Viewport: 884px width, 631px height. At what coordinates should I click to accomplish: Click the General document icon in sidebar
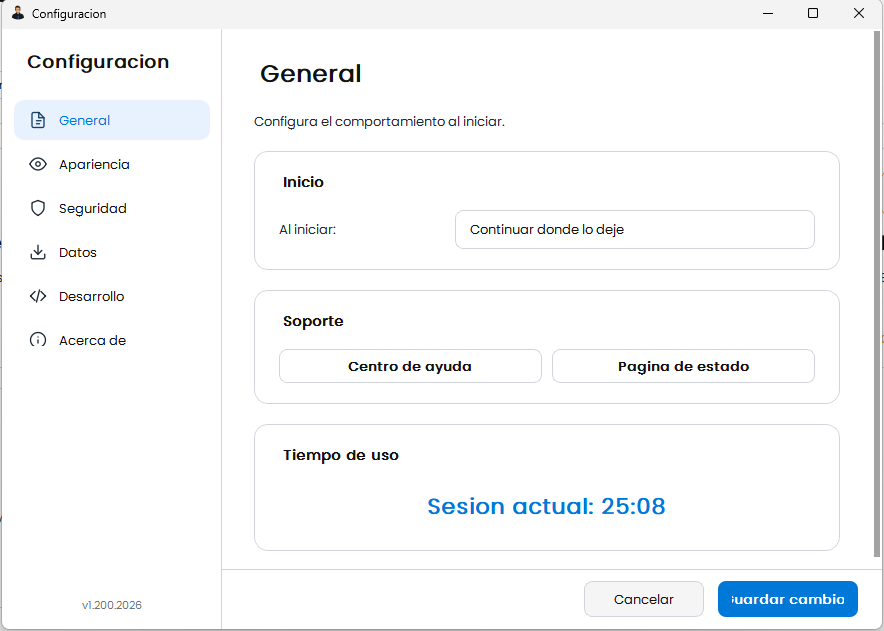(x=38, y=120)
